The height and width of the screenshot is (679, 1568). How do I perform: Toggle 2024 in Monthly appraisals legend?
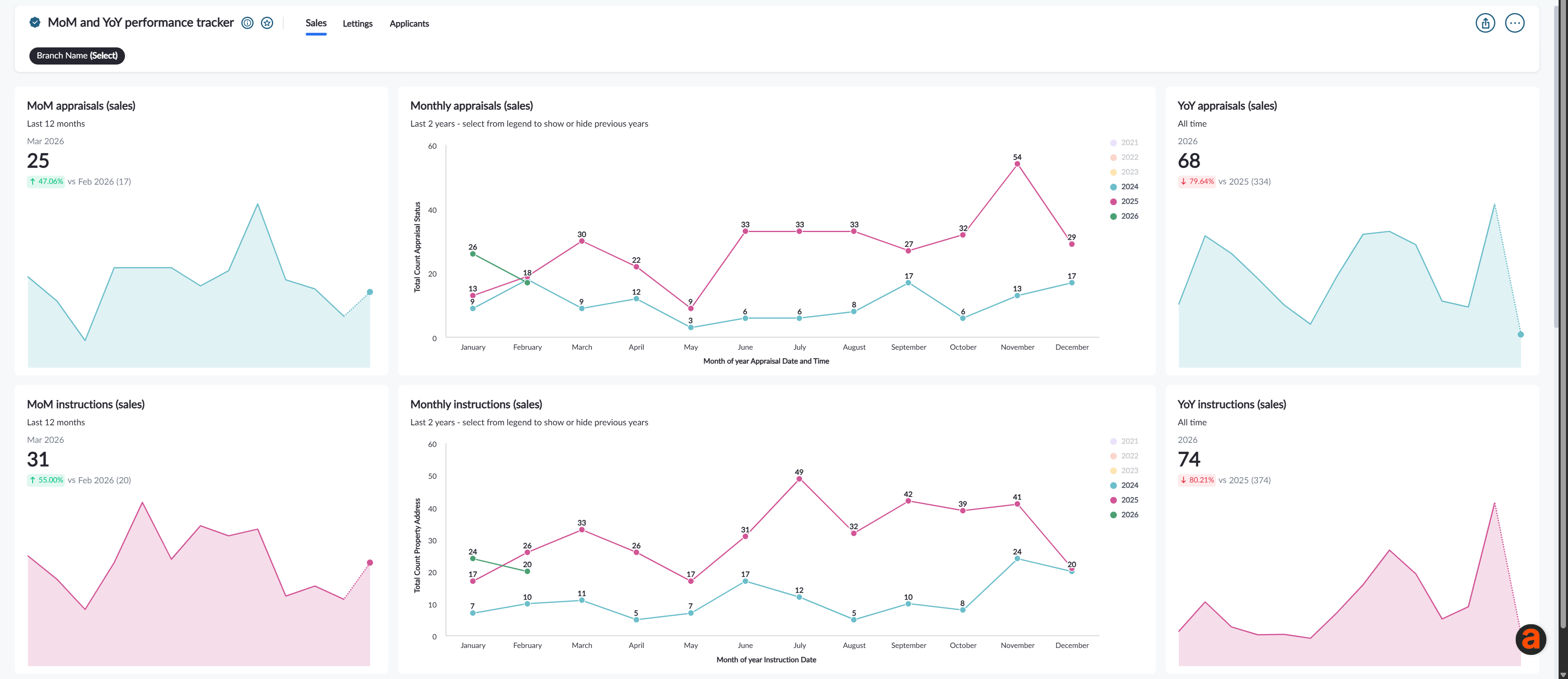[x=1124, y=187]
